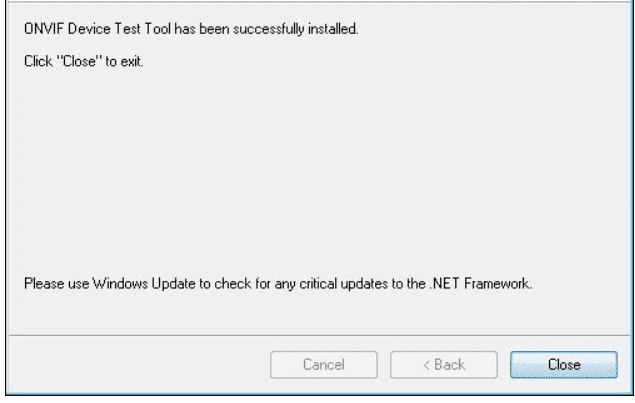
Task: Click the words 'to exit.' in the second line
Action: [124, 62]
